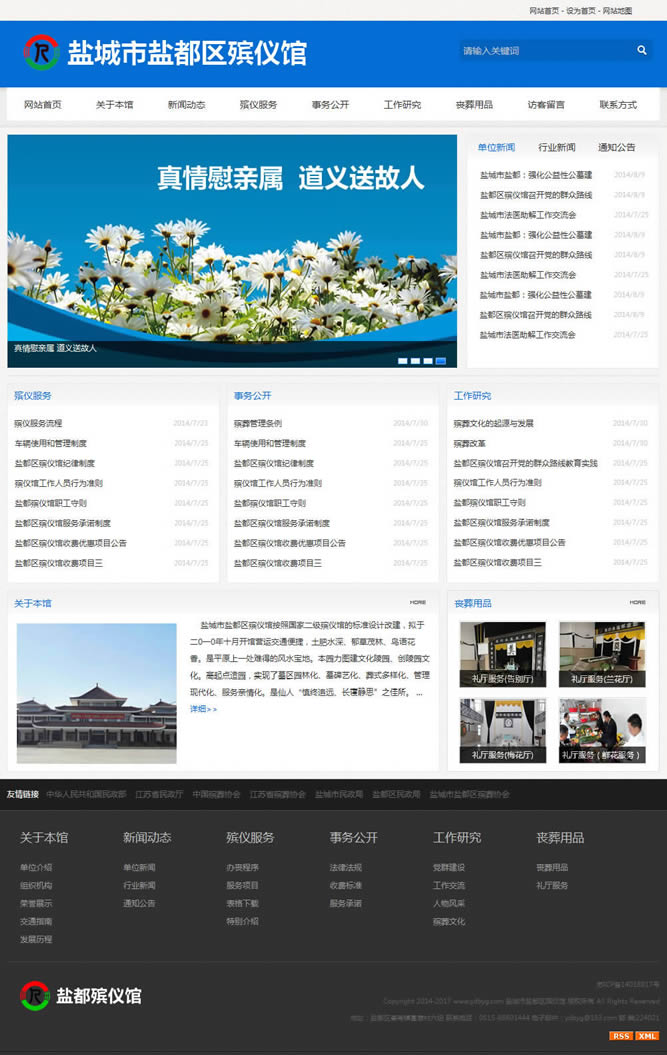Image resolution: width=667 pixels, height=1055 pixels.
Task: Open 殡葬文化 in the footer
Action: (x=449, y=921)
